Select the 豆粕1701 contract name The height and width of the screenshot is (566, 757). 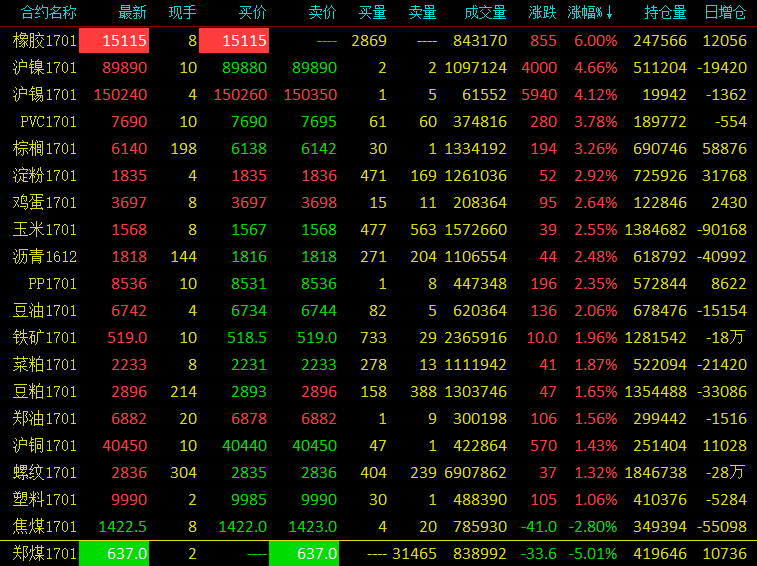click(x=45, y=391)
